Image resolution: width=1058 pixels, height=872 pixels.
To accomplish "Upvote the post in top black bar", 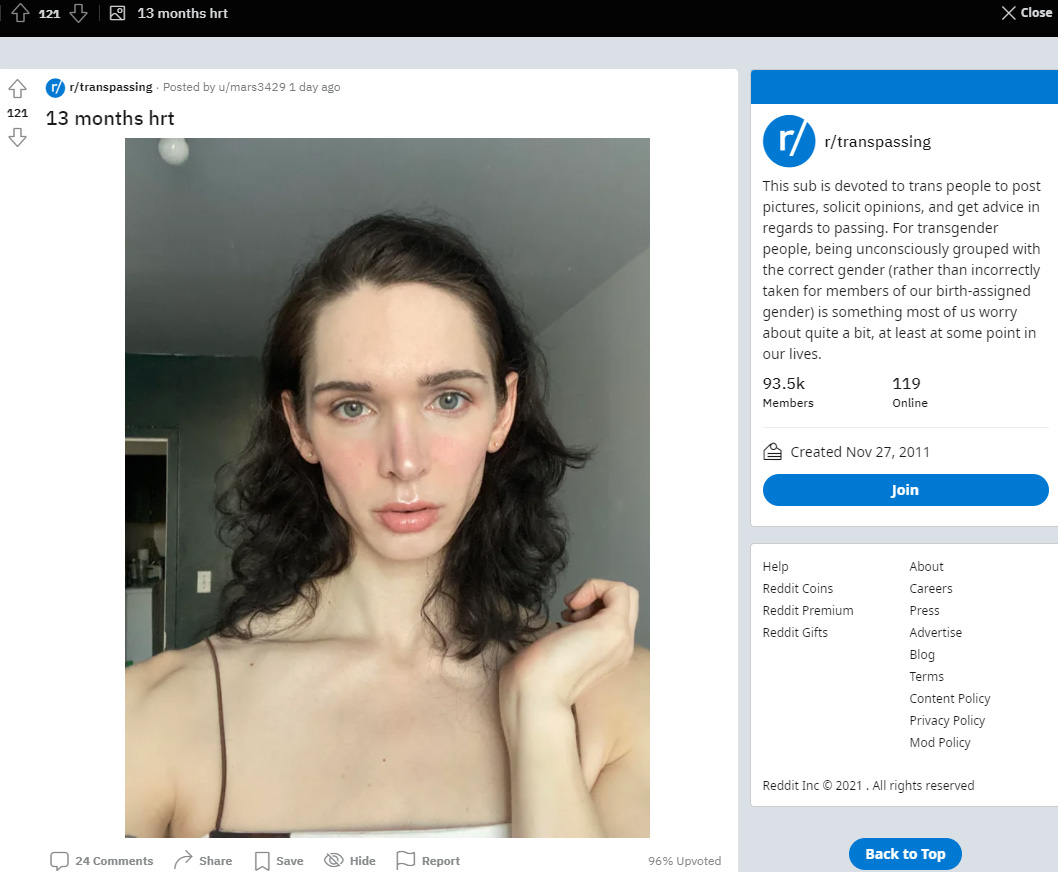I will [20, 13].
